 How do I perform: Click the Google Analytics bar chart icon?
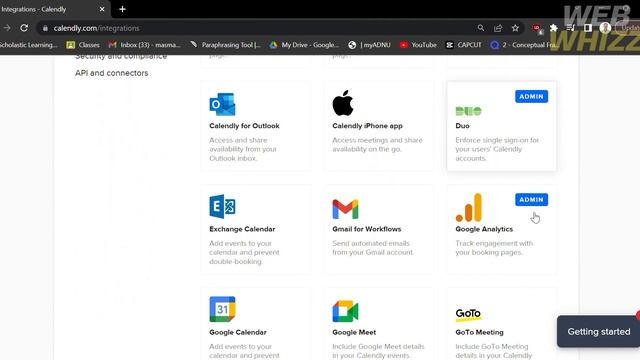[x=469, y=207]
